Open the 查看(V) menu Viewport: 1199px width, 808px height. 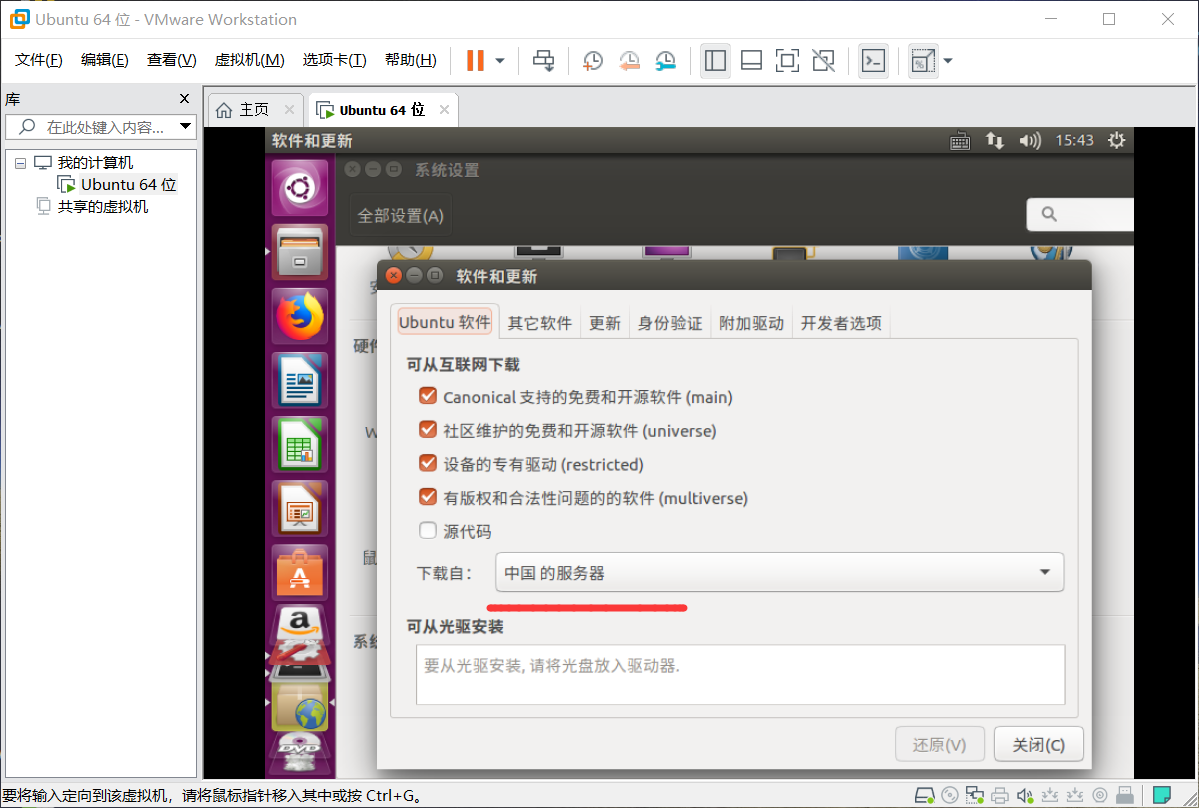pos(171,60)
